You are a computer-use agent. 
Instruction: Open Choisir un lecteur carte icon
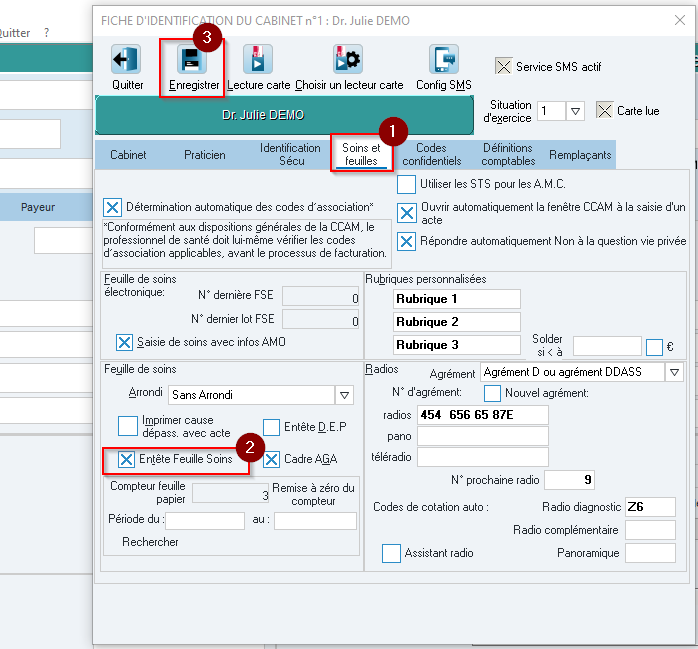click(x=348, y=59)
